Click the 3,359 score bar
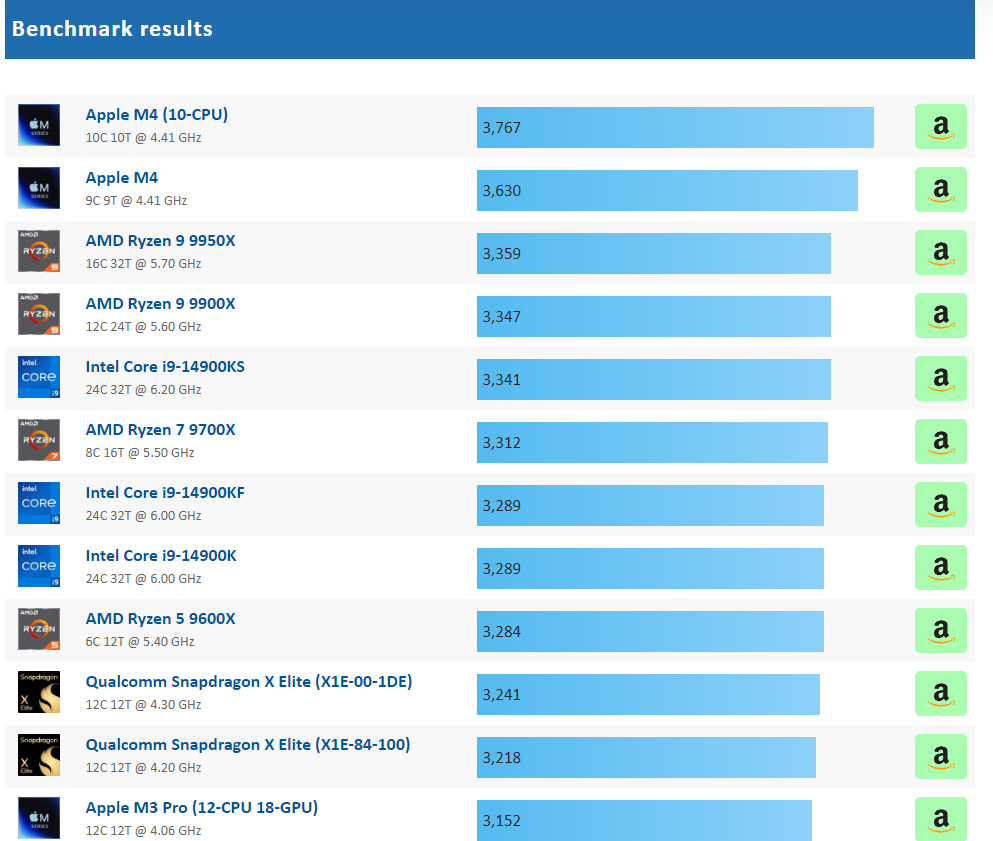The width and height of the screenshot is (993, 841). (654, 253)
